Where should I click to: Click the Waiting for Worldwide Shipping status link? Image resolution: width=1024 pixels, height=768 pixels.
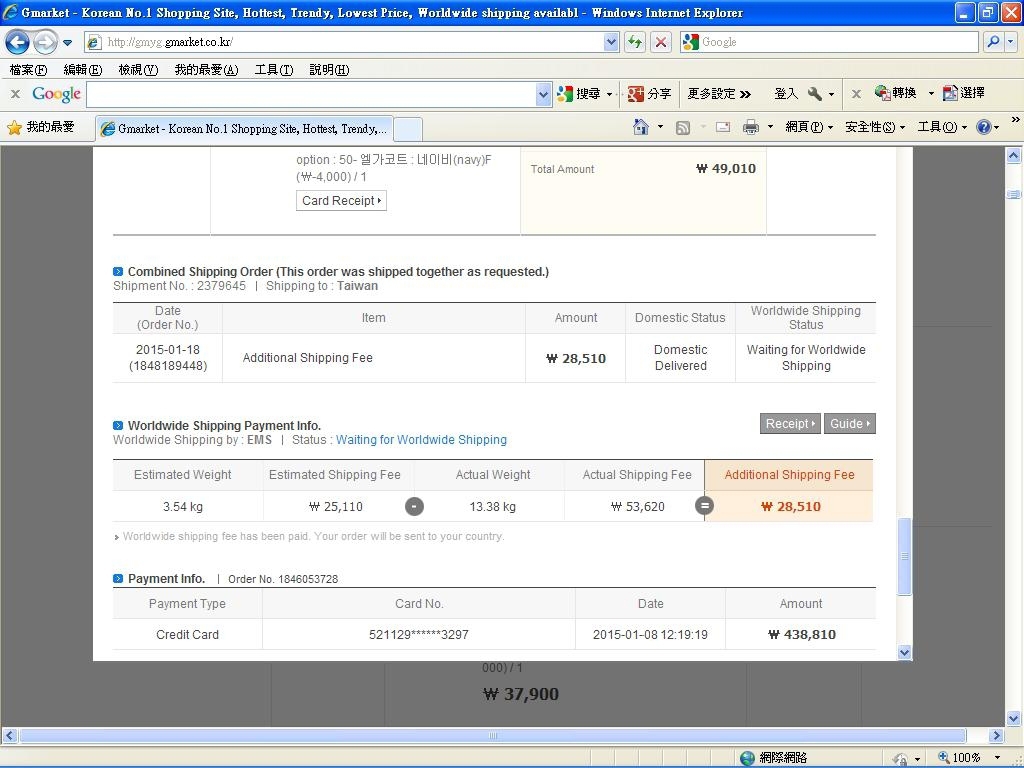[421, 440]
